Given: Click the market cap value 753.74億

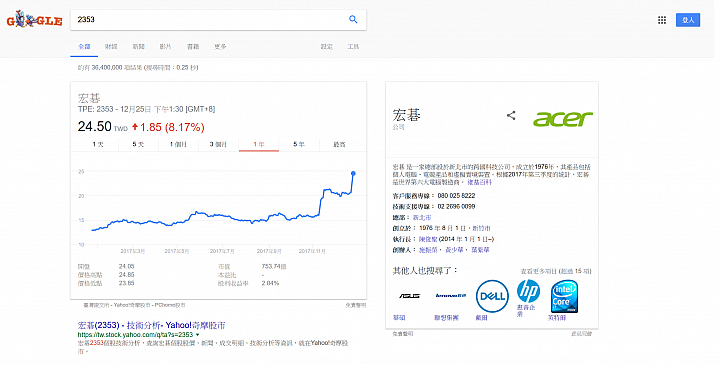Looking at the screenshot, I should tap(274, 266).
